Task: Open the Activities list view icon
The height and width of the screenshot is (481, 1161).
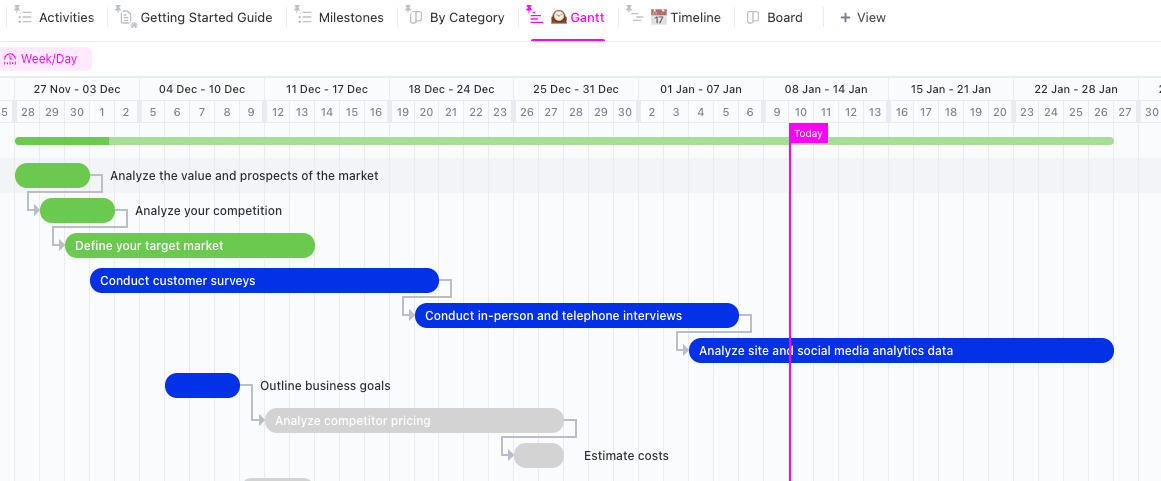Action: click(x=24, y=17)
